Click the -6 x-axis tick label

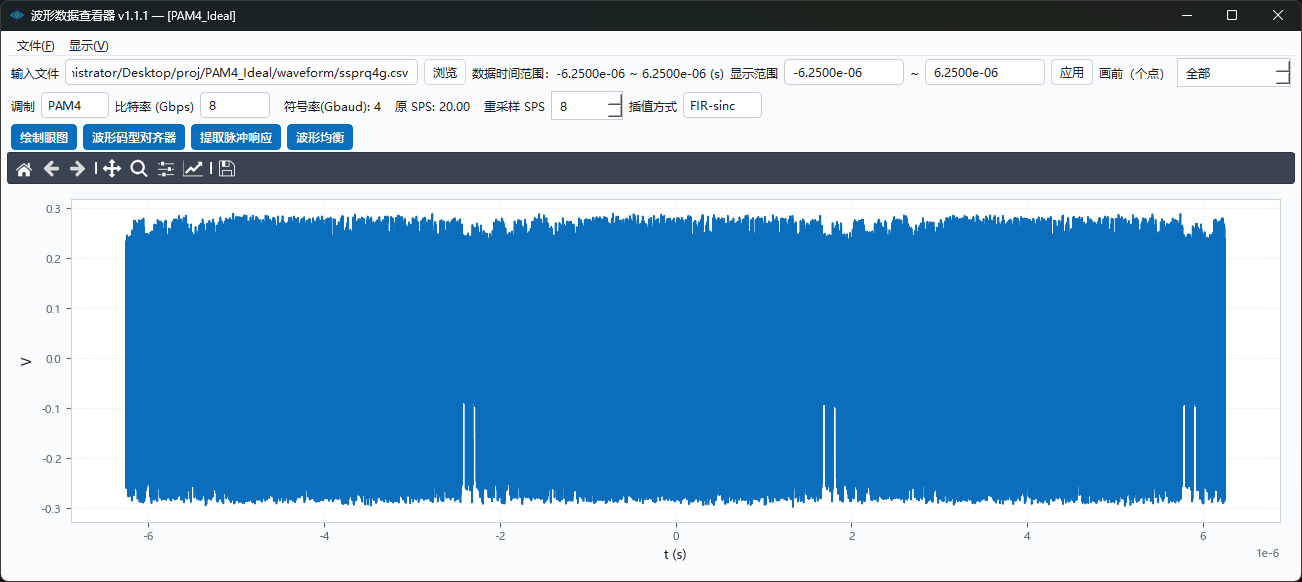(x=148, y=535)
